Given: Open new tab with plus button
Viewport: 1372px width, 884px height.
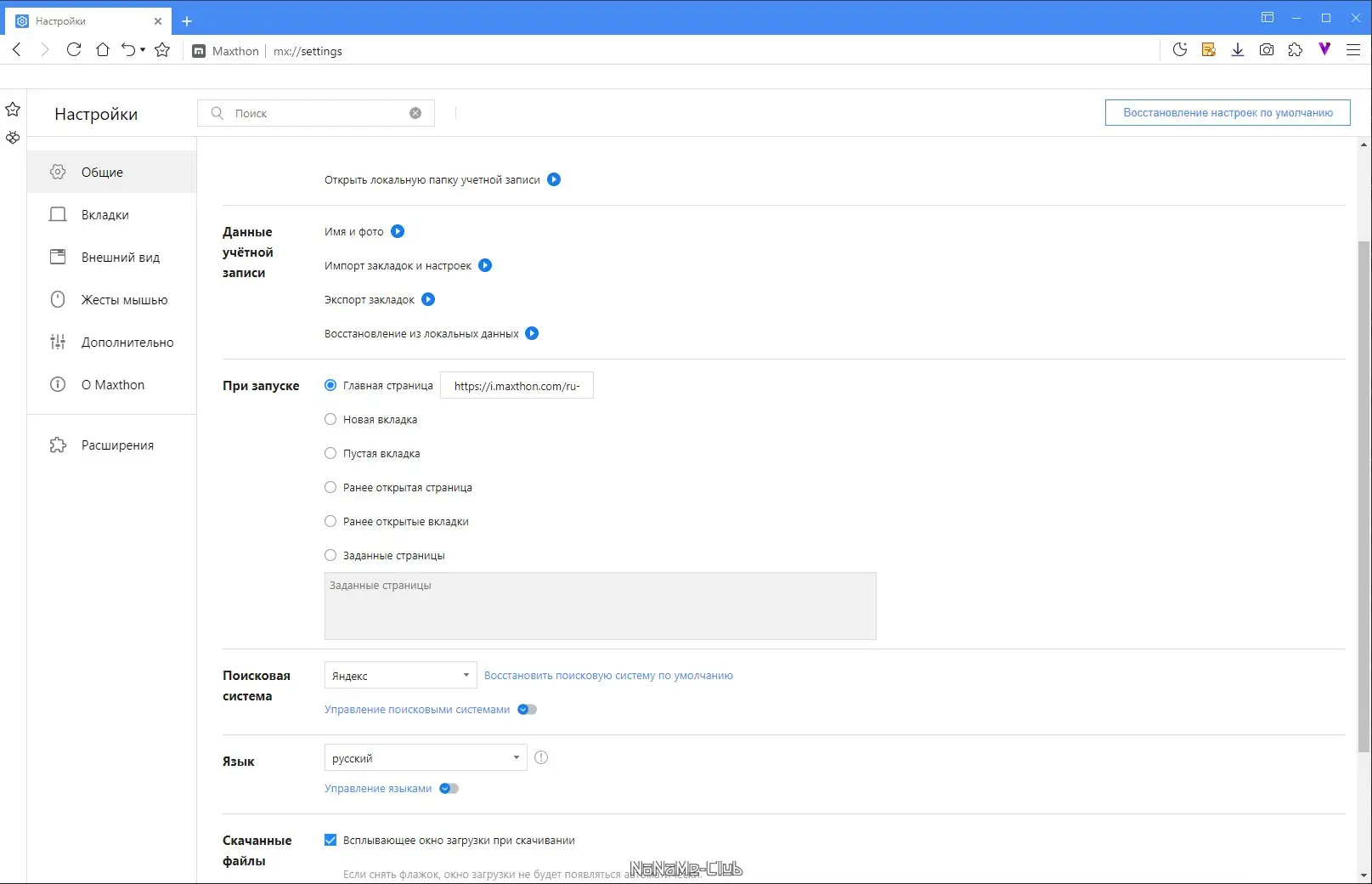Looking at the screenshot, I should pos(187,20).
